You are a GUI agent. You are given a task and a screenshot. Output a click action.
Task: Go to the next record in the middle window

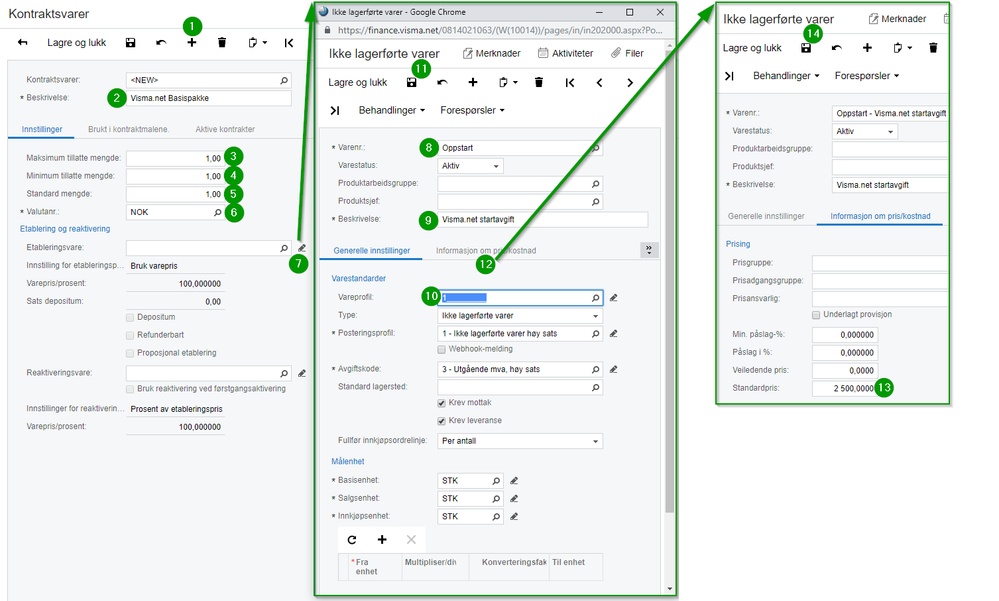(630, 82)
